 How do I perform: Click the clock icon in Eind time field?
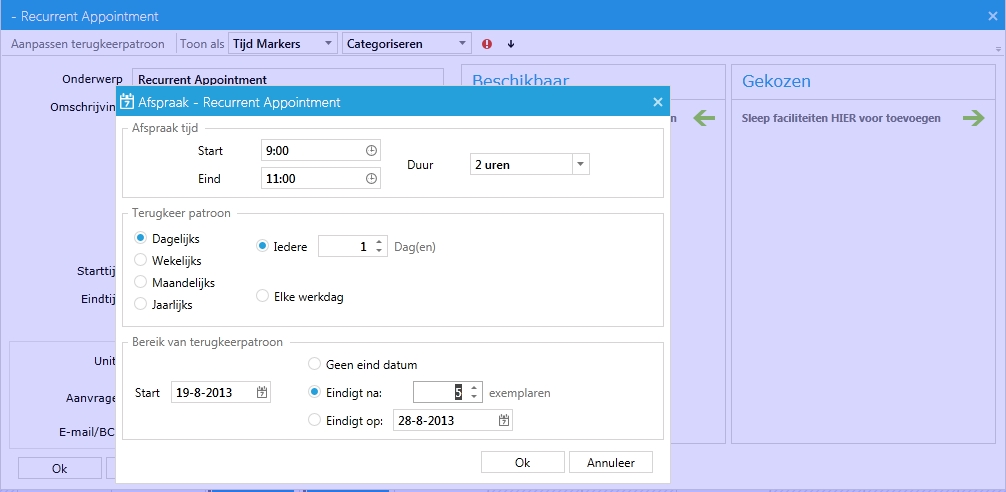tap(371, 179)
